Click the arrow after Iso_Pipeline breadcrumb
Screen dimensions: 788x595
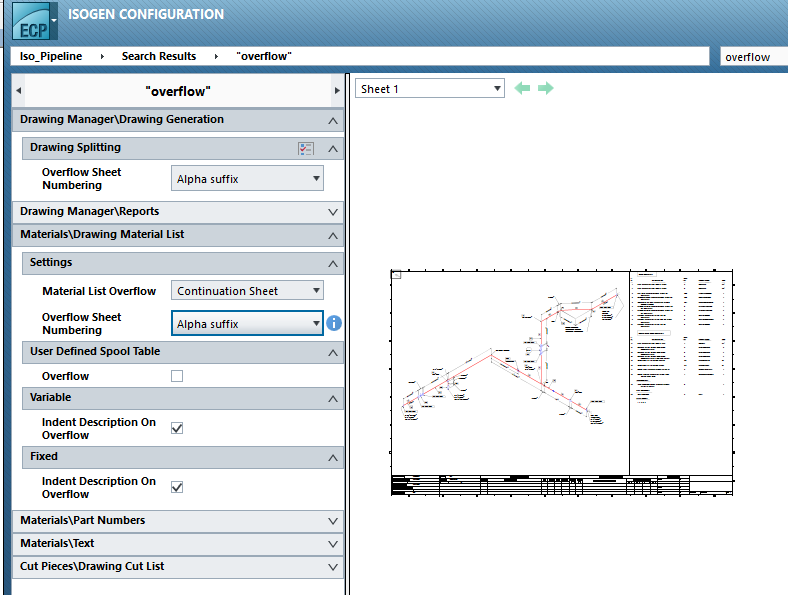pos(102,56)
